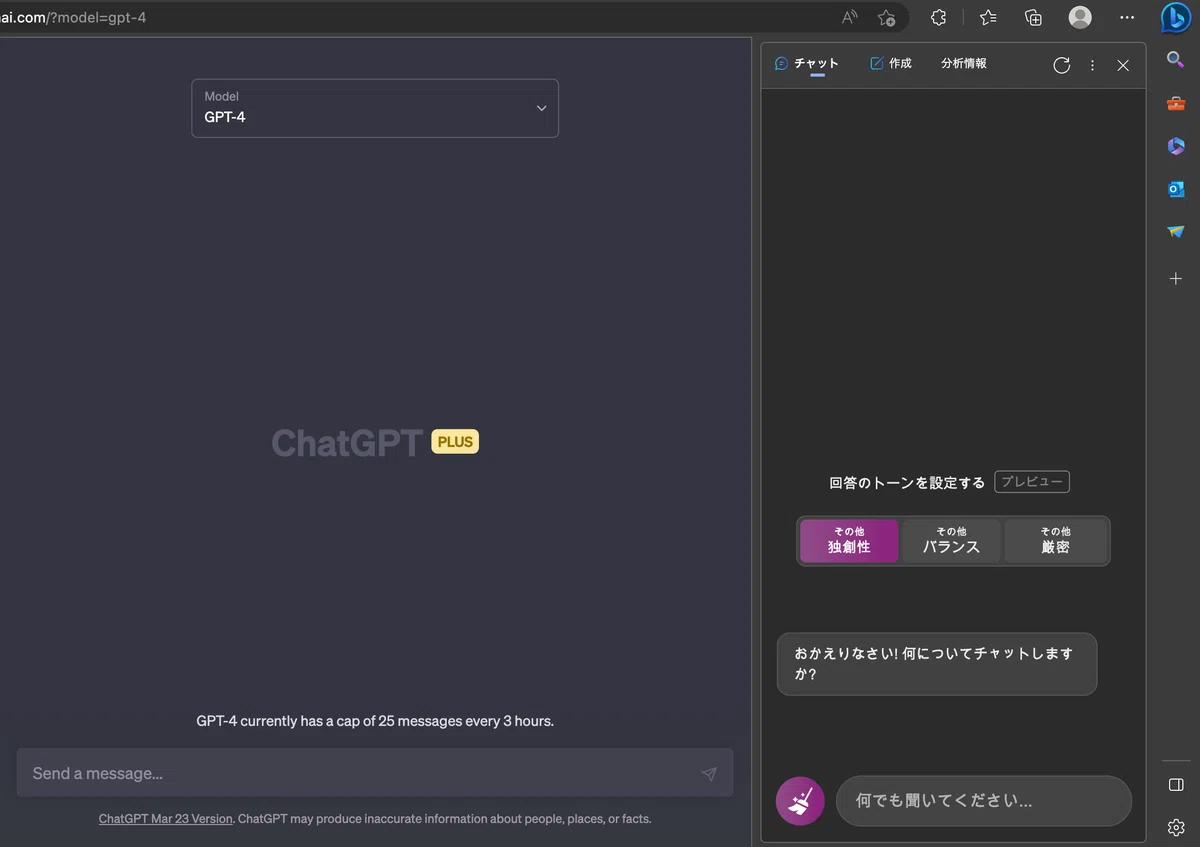Toggle Read Aloud icon in address bar
1200x847 pixels.
[850, 17]
